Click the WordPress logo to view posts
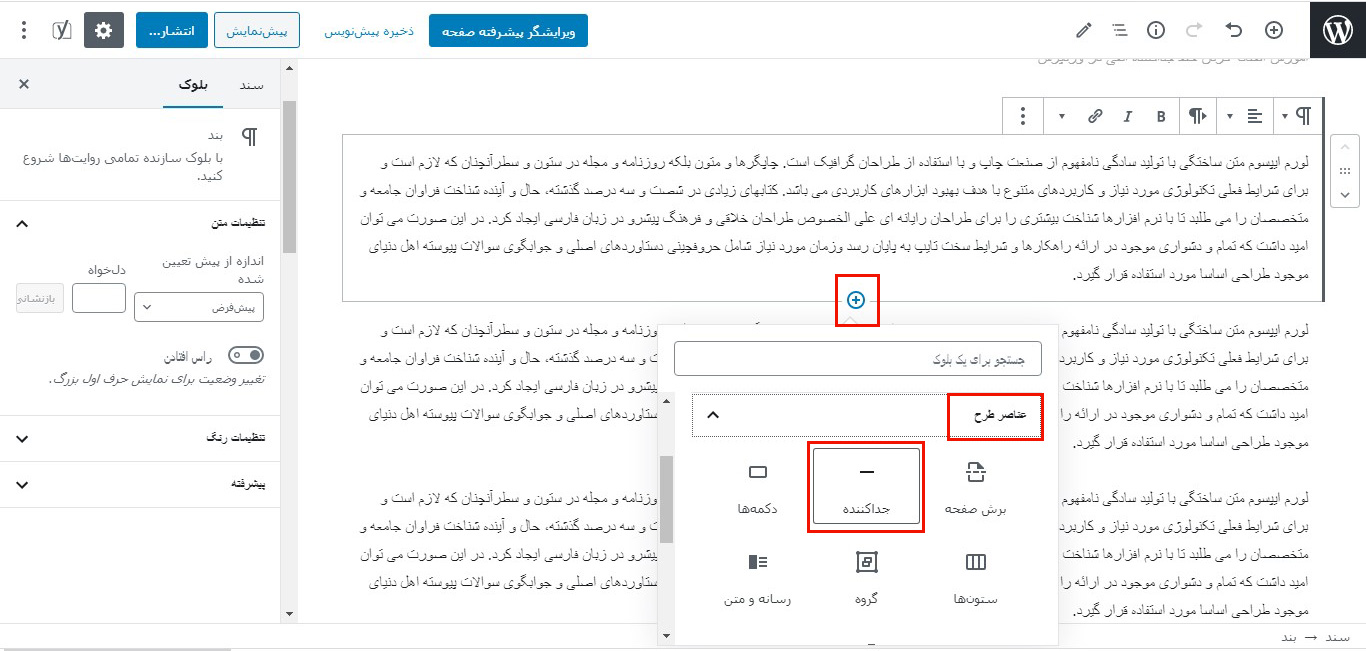1366x651 pixels. pyautogui.click(x=1337, y=30)
